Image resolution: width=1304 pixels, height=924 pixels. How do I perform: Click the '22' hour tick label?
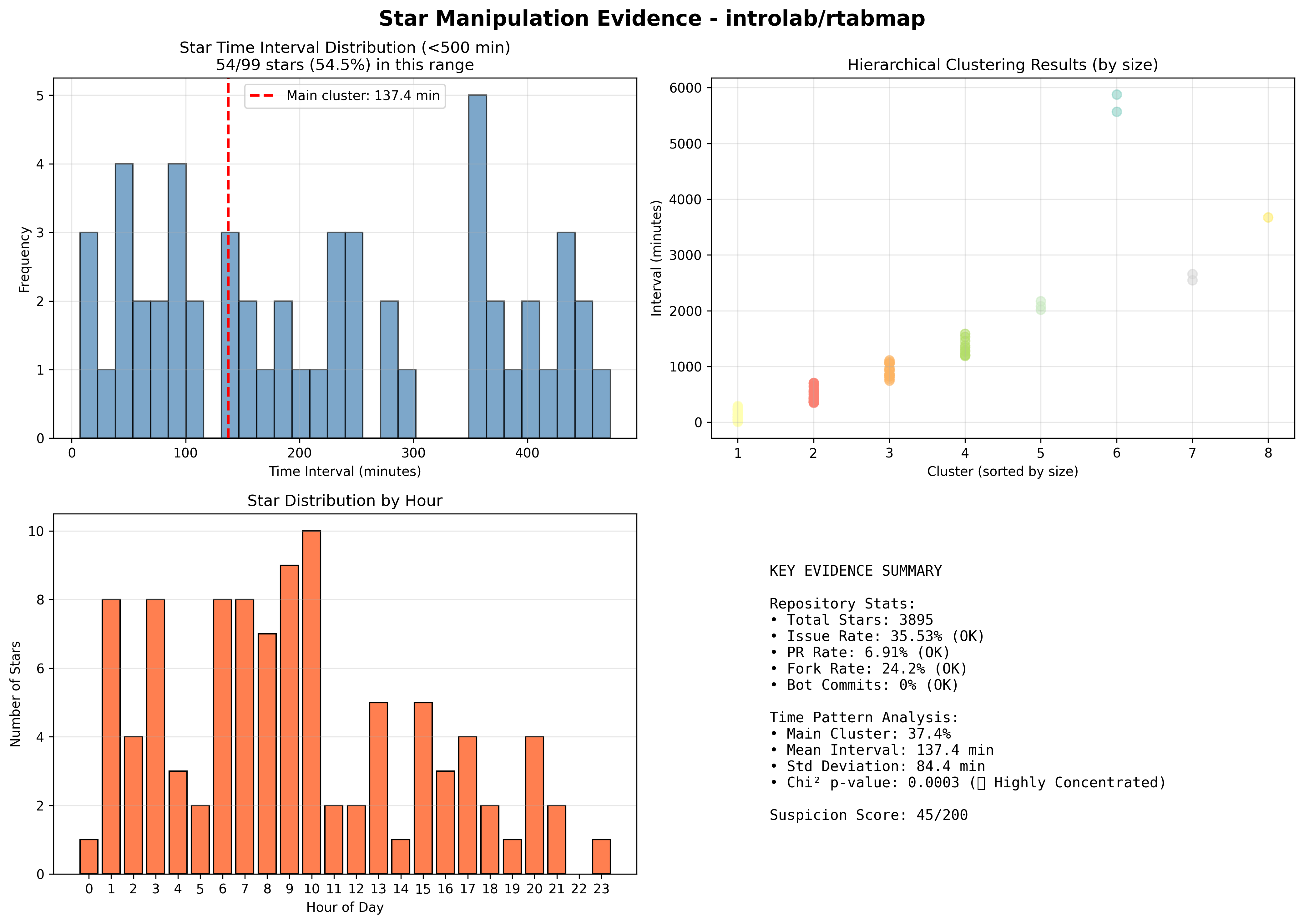tap(579, 889)
